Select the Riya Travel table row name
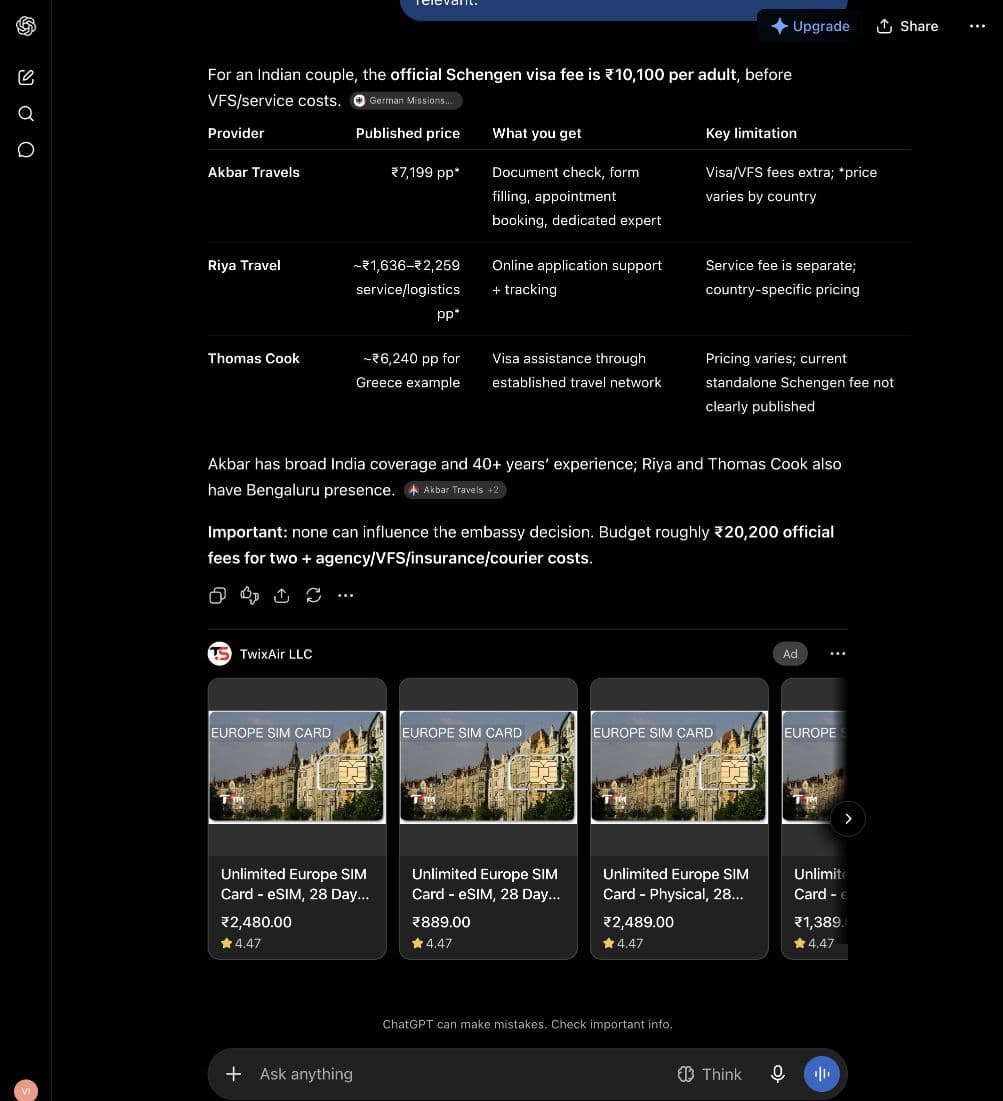This screenshot has width=1003, height=1101. [x=244, y=265]
